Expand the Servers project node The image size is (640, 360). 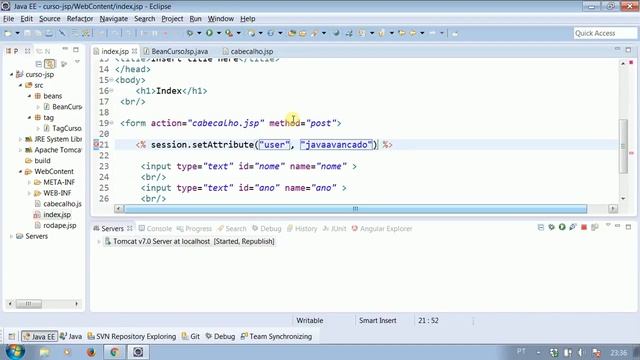pyautogui.click(x=11, y=236)
